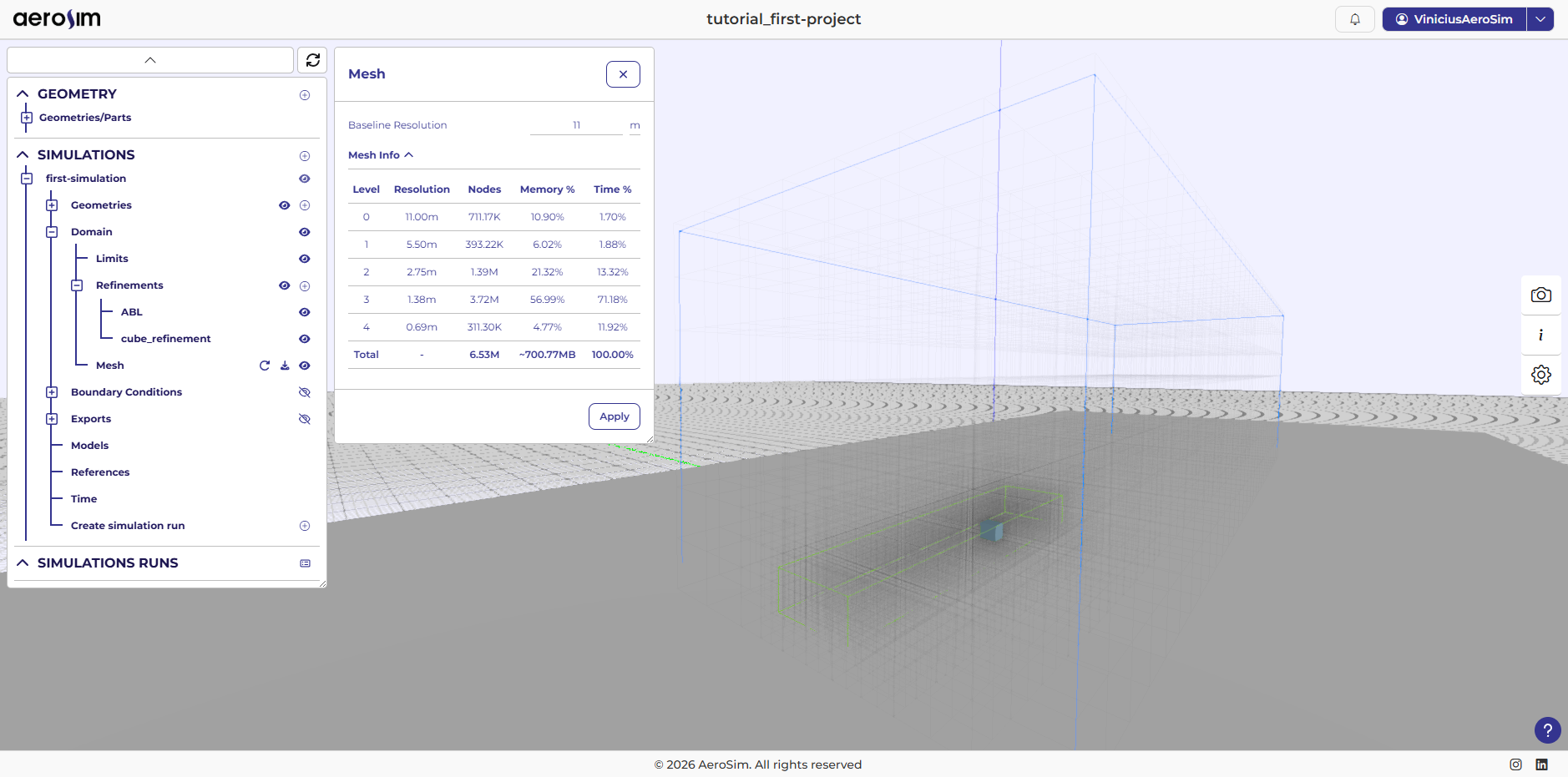Open the viewer settings gear icon

(x=1540, y=375)
